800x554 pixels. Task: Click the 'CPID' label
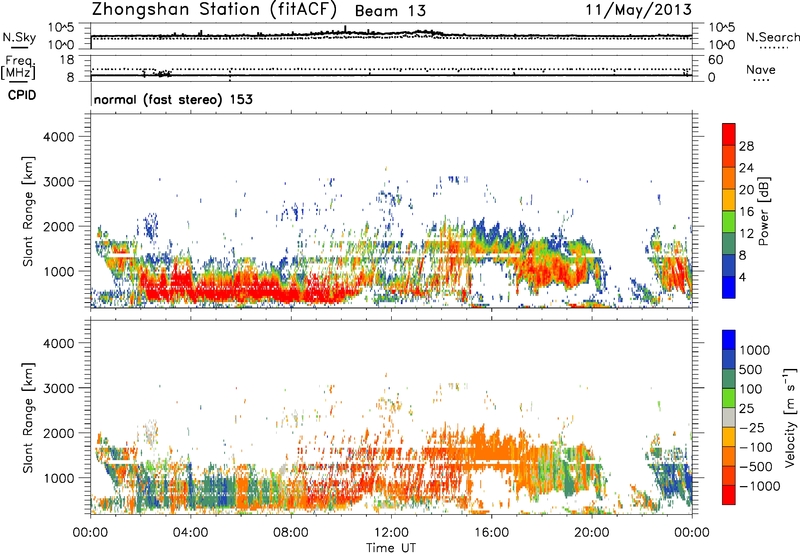(x=22, y=95)
